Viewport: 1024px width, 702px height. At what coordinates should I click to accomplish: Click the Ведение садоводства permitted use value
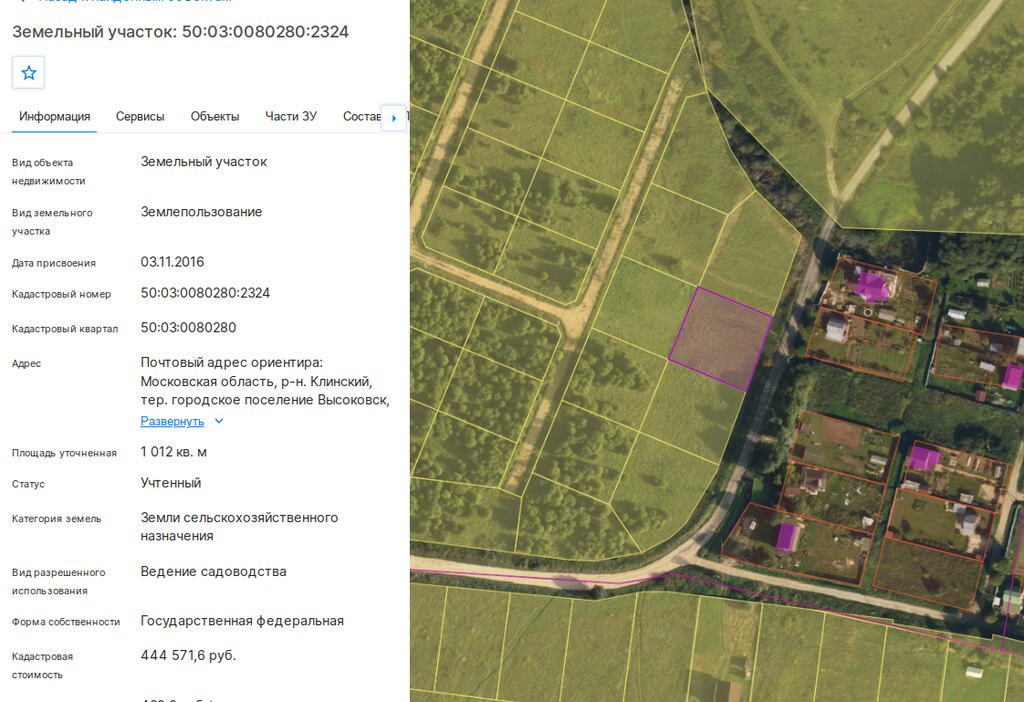(214, 571)
